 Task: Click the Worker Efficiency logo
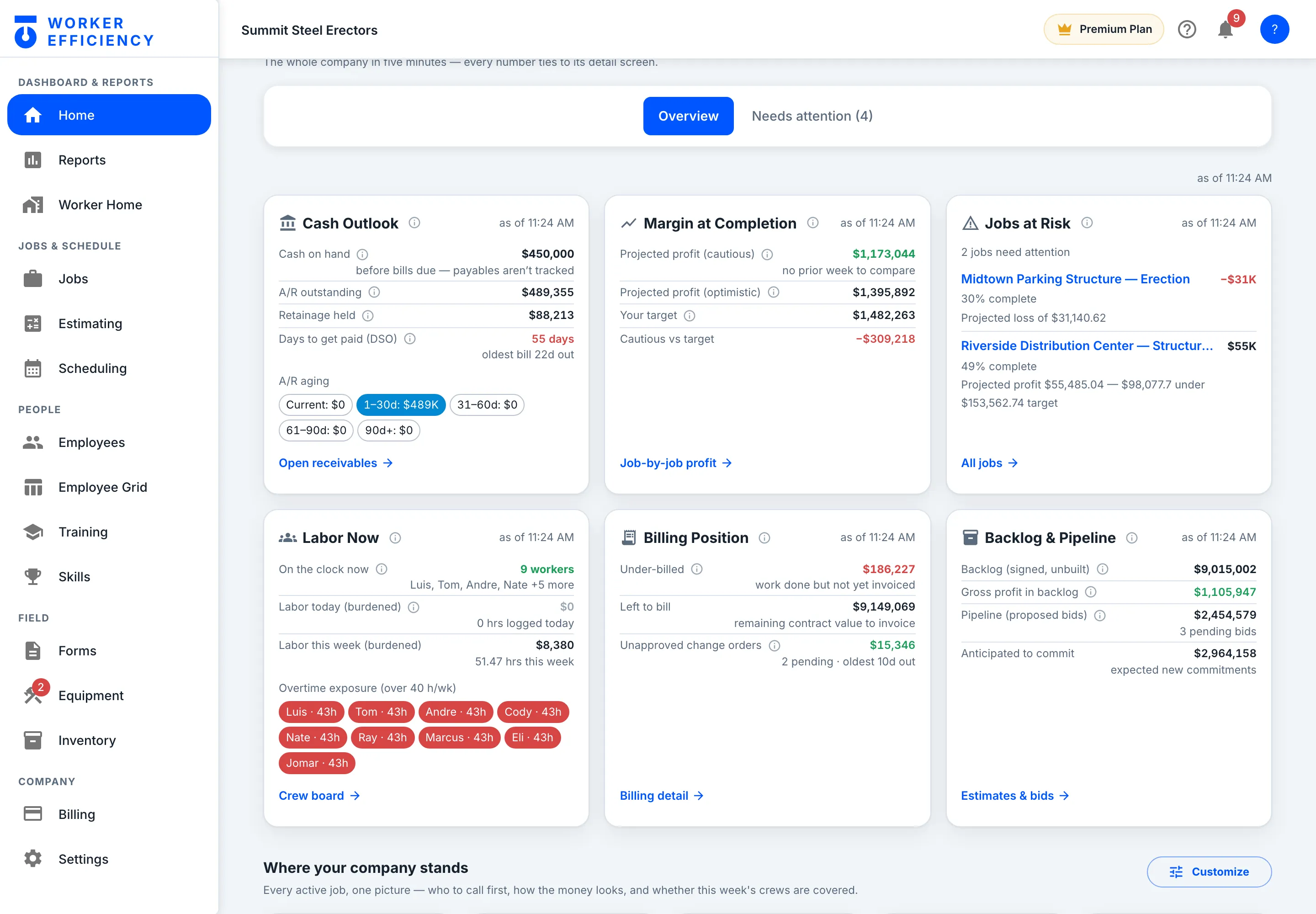tap(84, 32)
